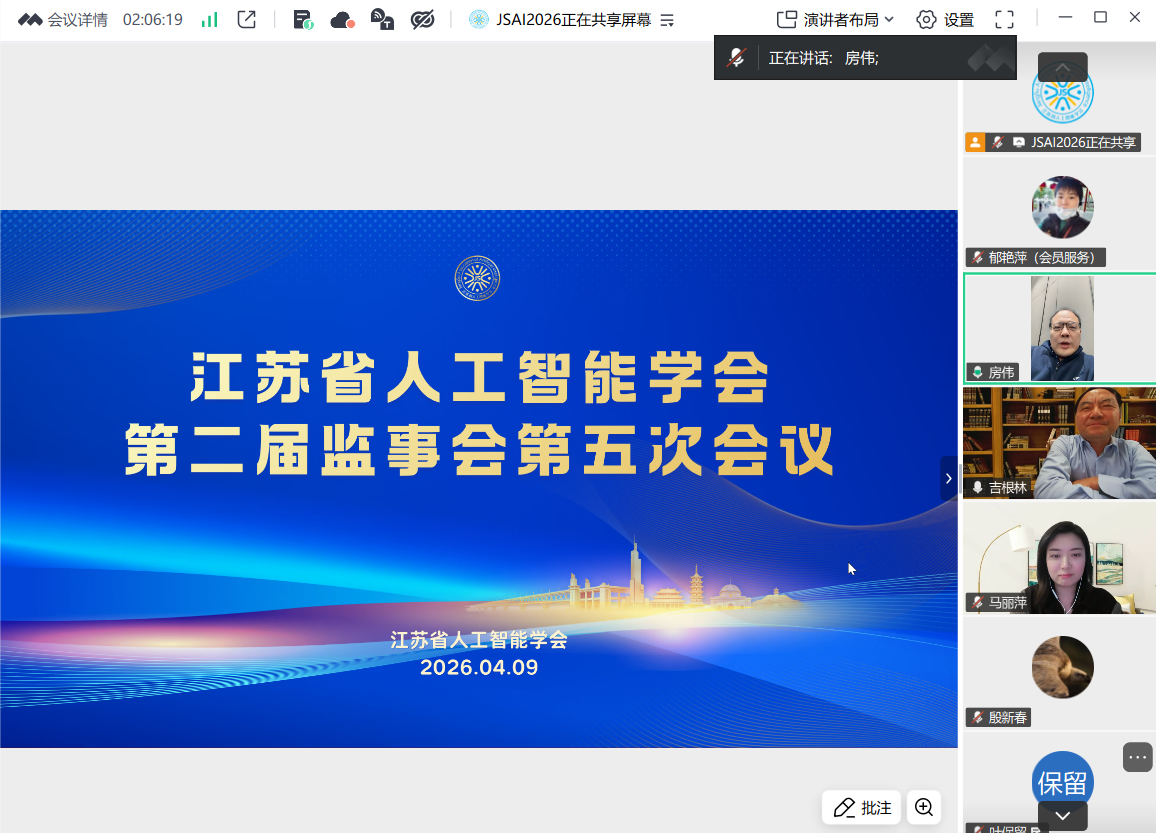
Task: Open 设置 settings
Action: 945,19
